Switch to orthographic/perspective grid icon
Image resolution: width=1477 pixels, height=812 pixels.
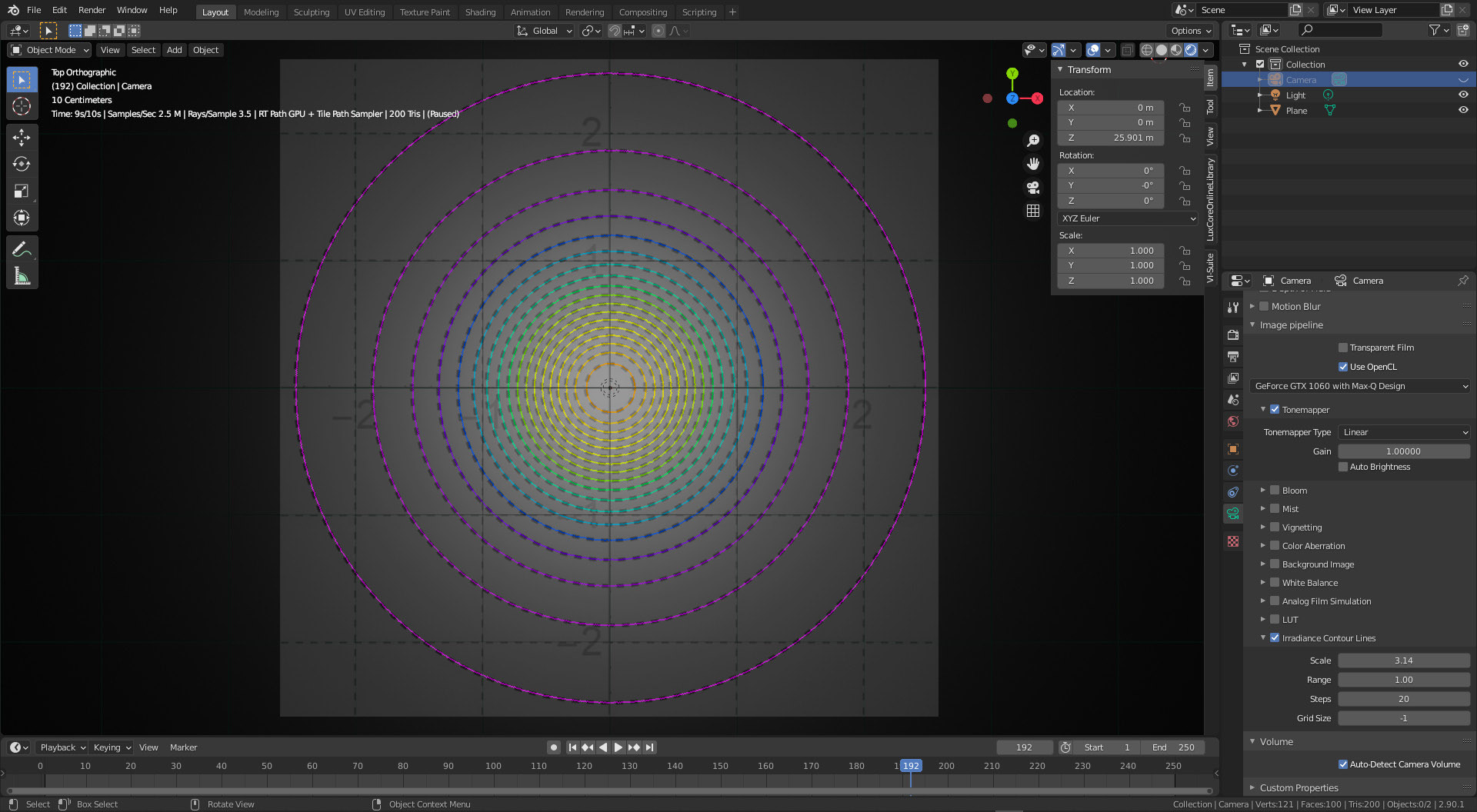(1033, 211)
